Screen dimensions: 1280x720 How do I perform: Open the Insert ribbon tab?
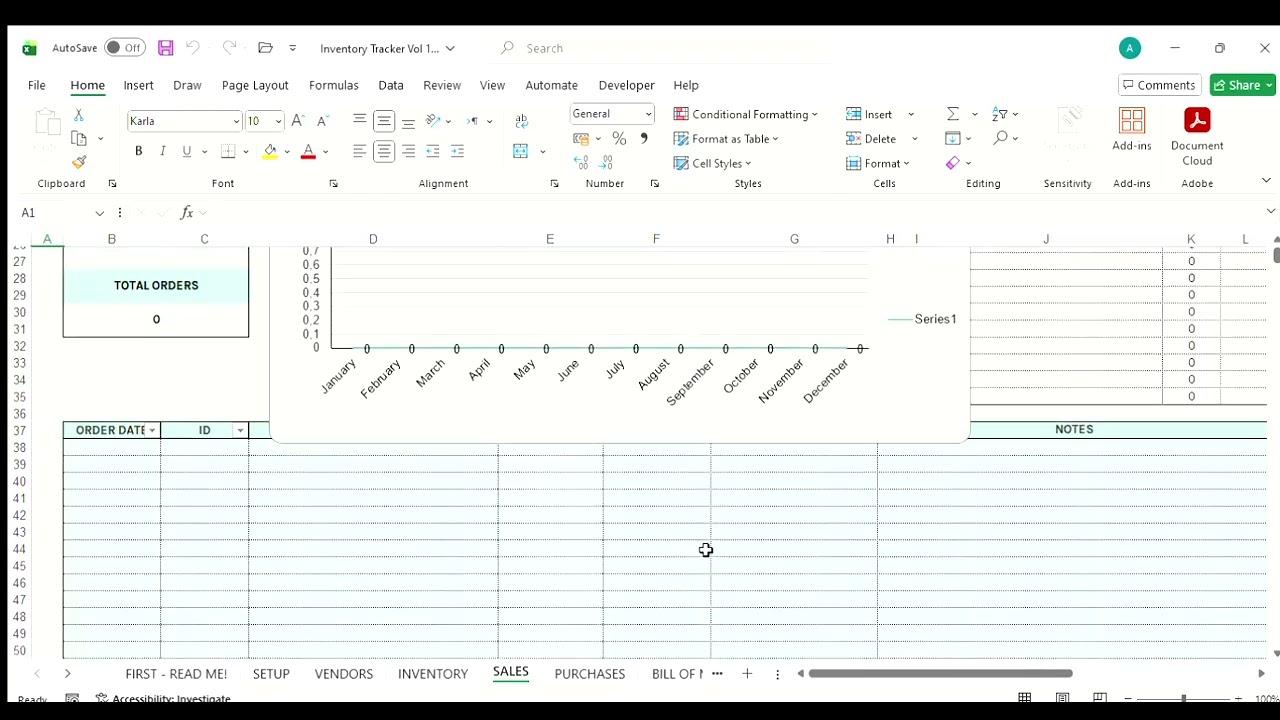(x=138, y=85)
